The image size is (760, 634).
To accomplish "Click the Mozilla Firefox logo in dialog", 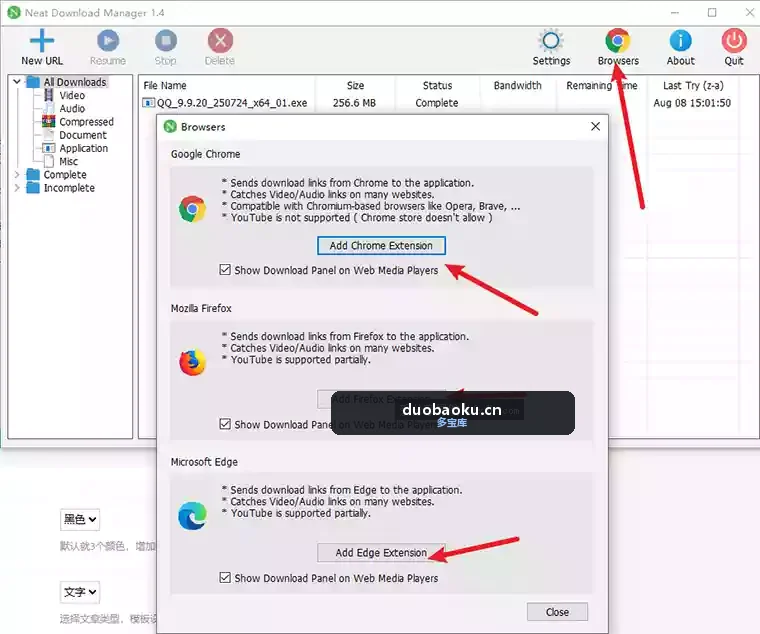I will [x=192, y=362].
